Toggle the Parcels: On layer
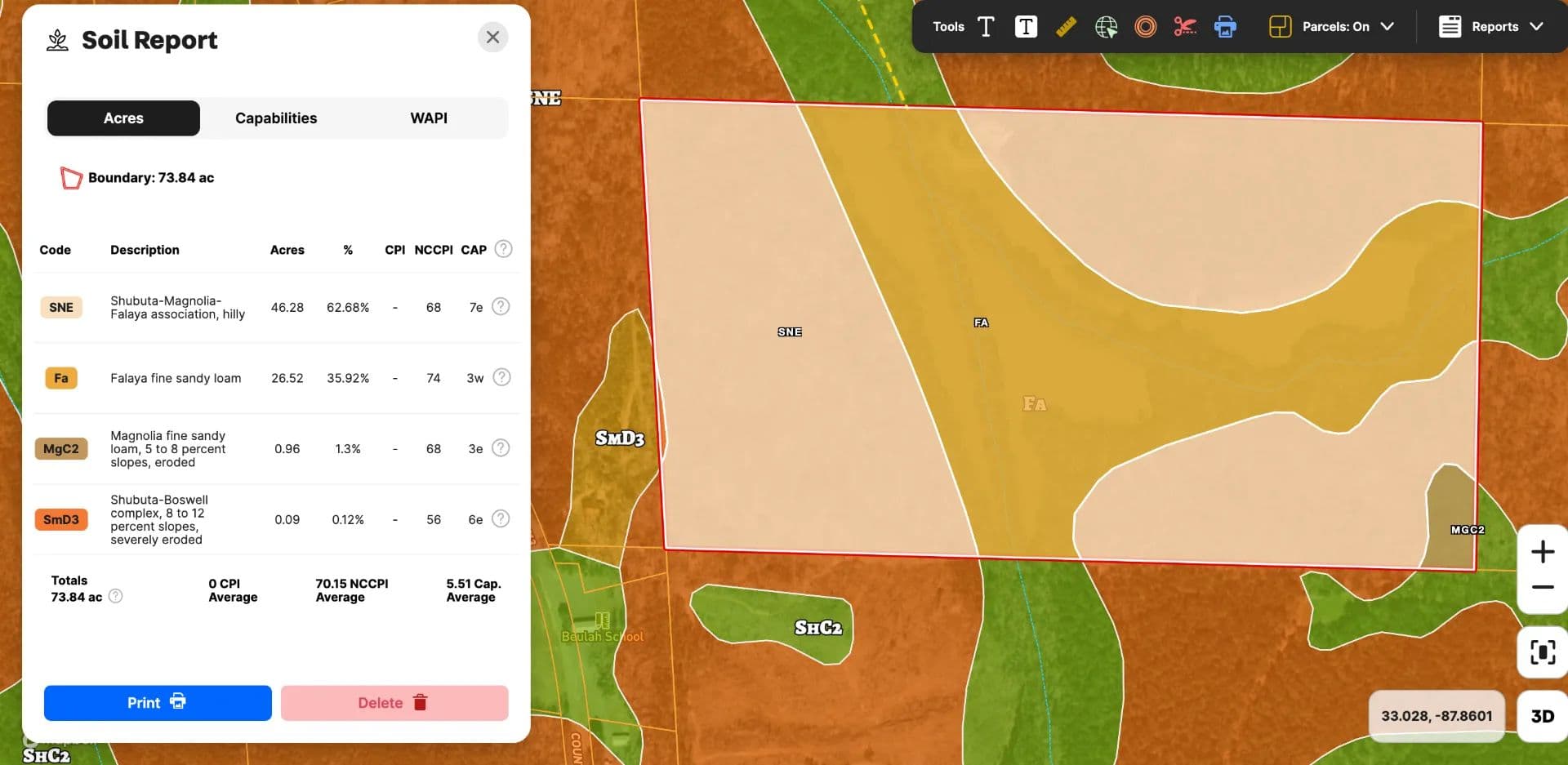Screen dimensions: 1568x765 point(1319,27)
